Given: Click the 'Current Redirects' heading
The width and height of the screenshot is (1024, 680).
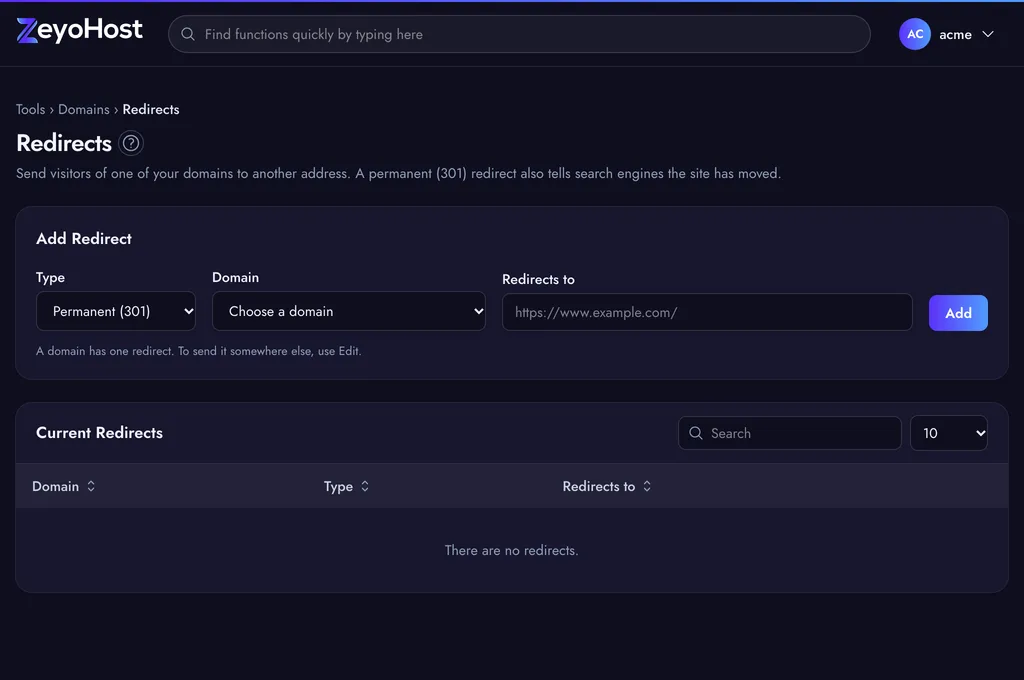Looking at the screenshot, I should pos(99,432).
